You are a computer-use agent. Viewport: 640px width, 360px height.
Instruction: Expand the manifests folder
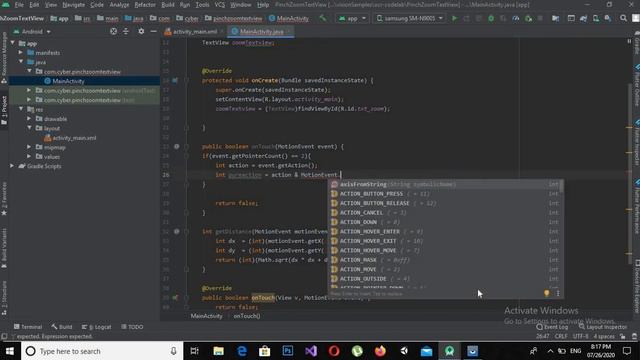click(21, 52)
